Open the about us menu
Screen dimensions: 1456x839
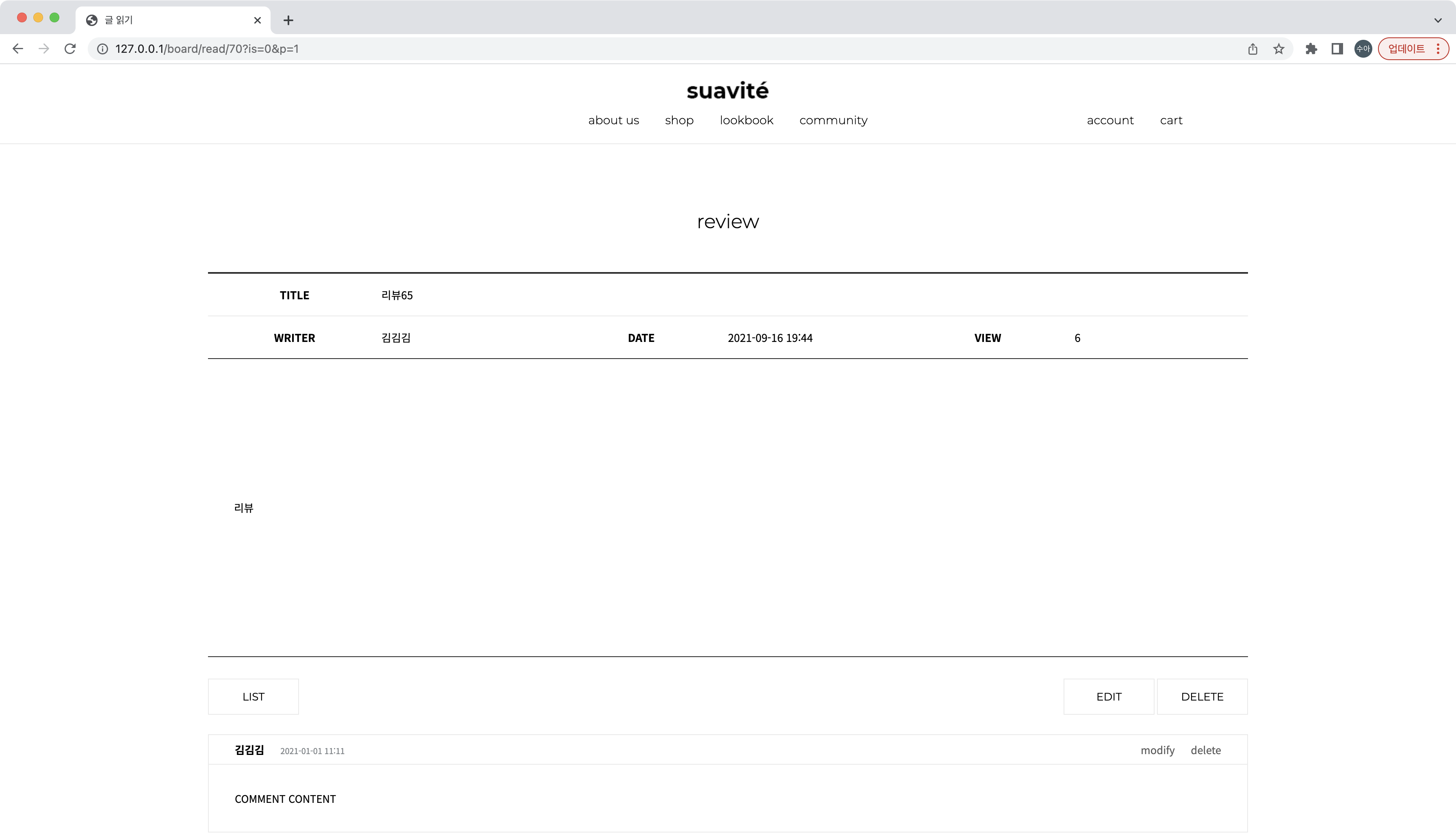pos(613,121)
